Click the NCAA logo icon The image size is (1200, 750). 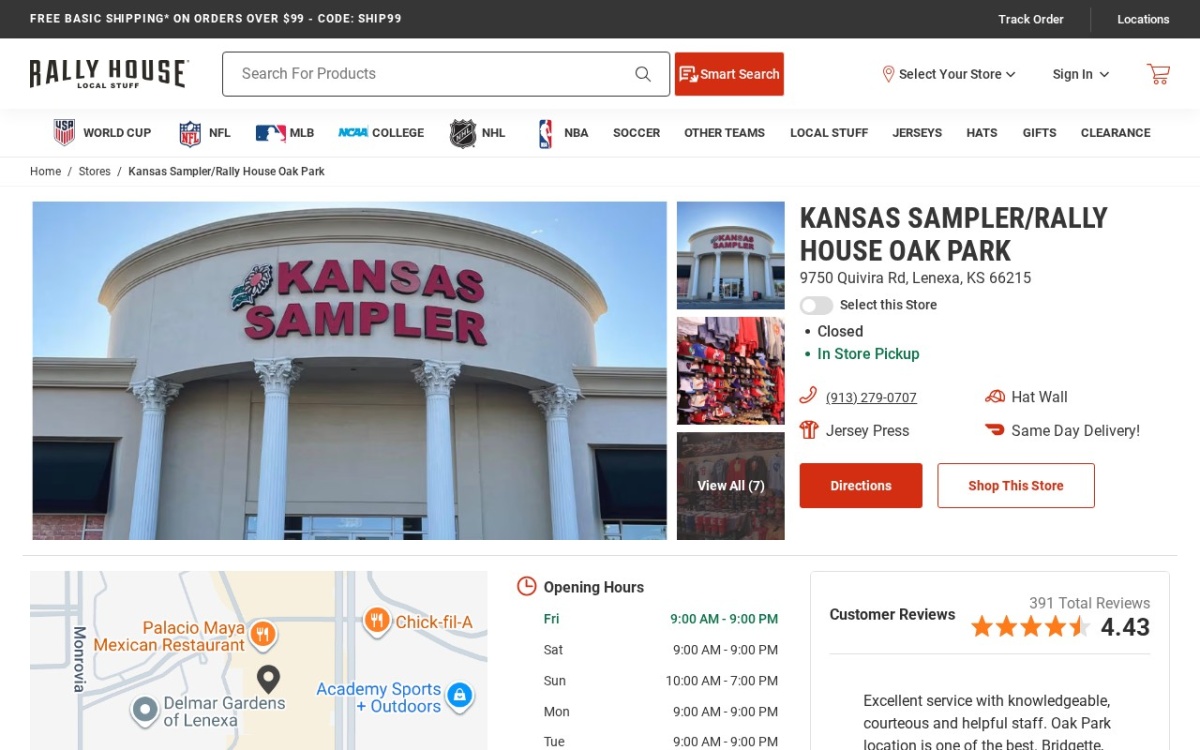click(x=353, y=133)
